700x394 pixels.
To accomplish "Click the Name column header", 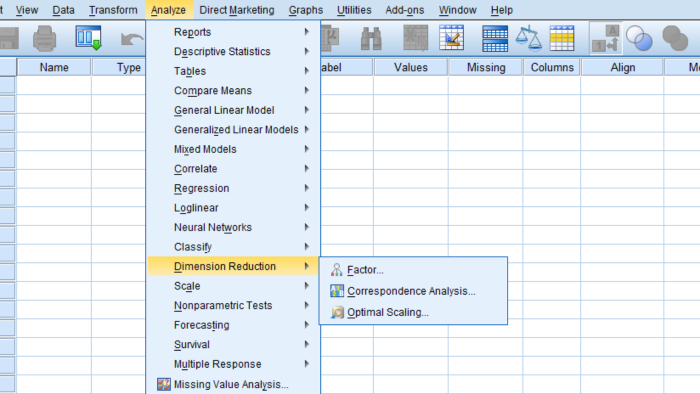I will pyautogui.click(x=54, y=67).
